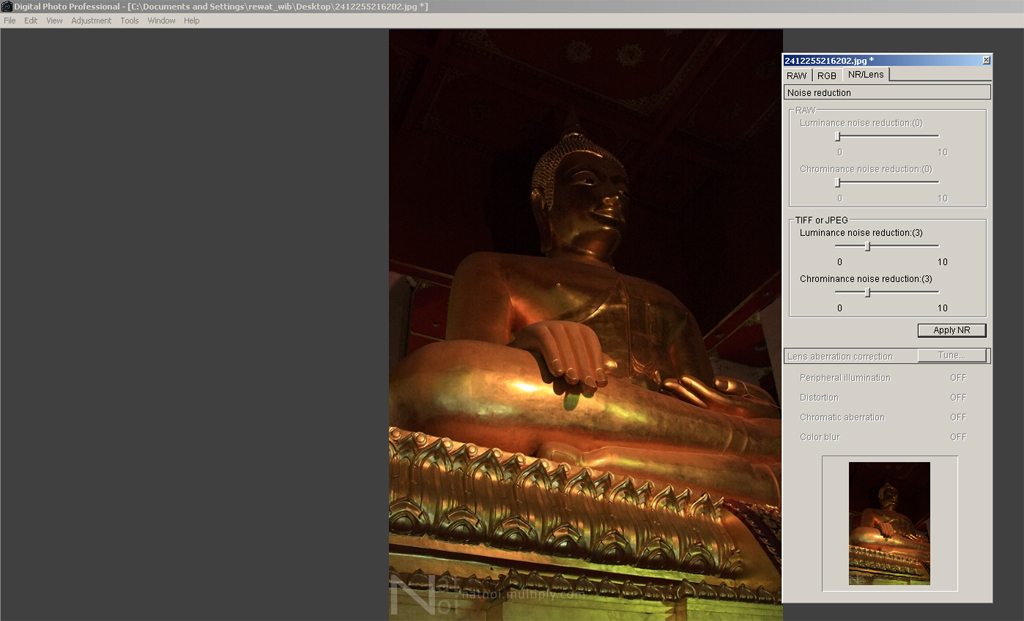
Task: Switch to the RAW tab
Action: [797, 75]
